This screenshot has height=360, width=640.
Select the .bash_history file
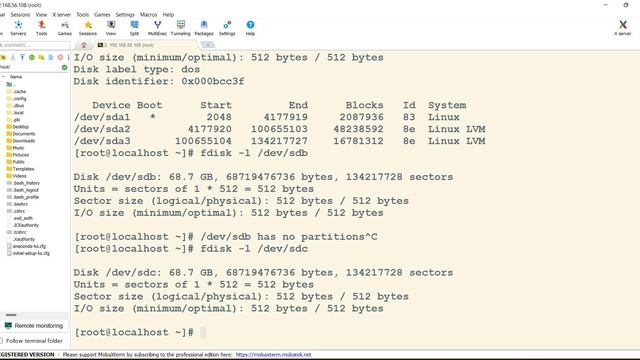point(23,183)
